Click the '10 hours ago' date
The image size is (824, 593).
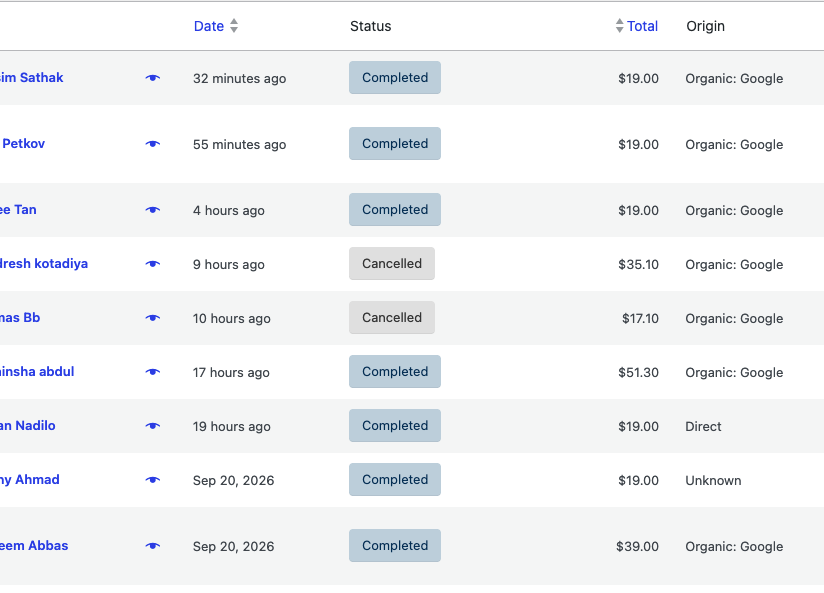pos(232,319)
